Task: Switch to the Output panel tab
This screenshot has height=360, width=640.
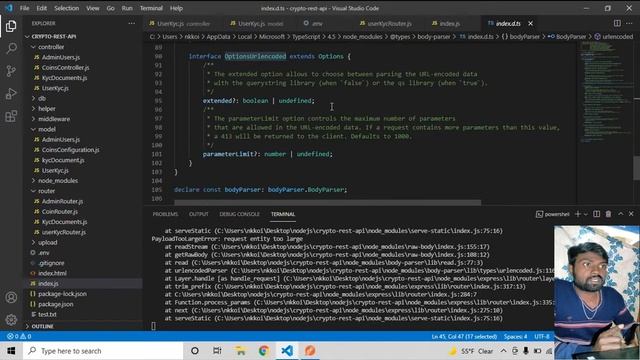Action: [199, 214]
